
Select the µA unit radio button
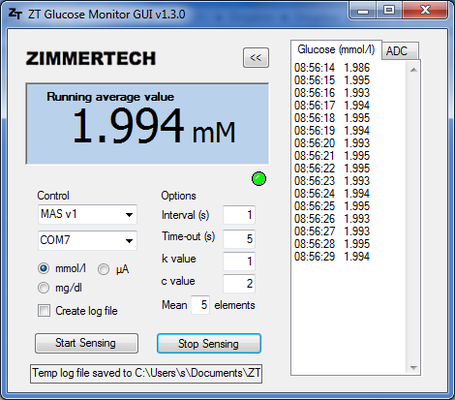click(x=103, y=269)
